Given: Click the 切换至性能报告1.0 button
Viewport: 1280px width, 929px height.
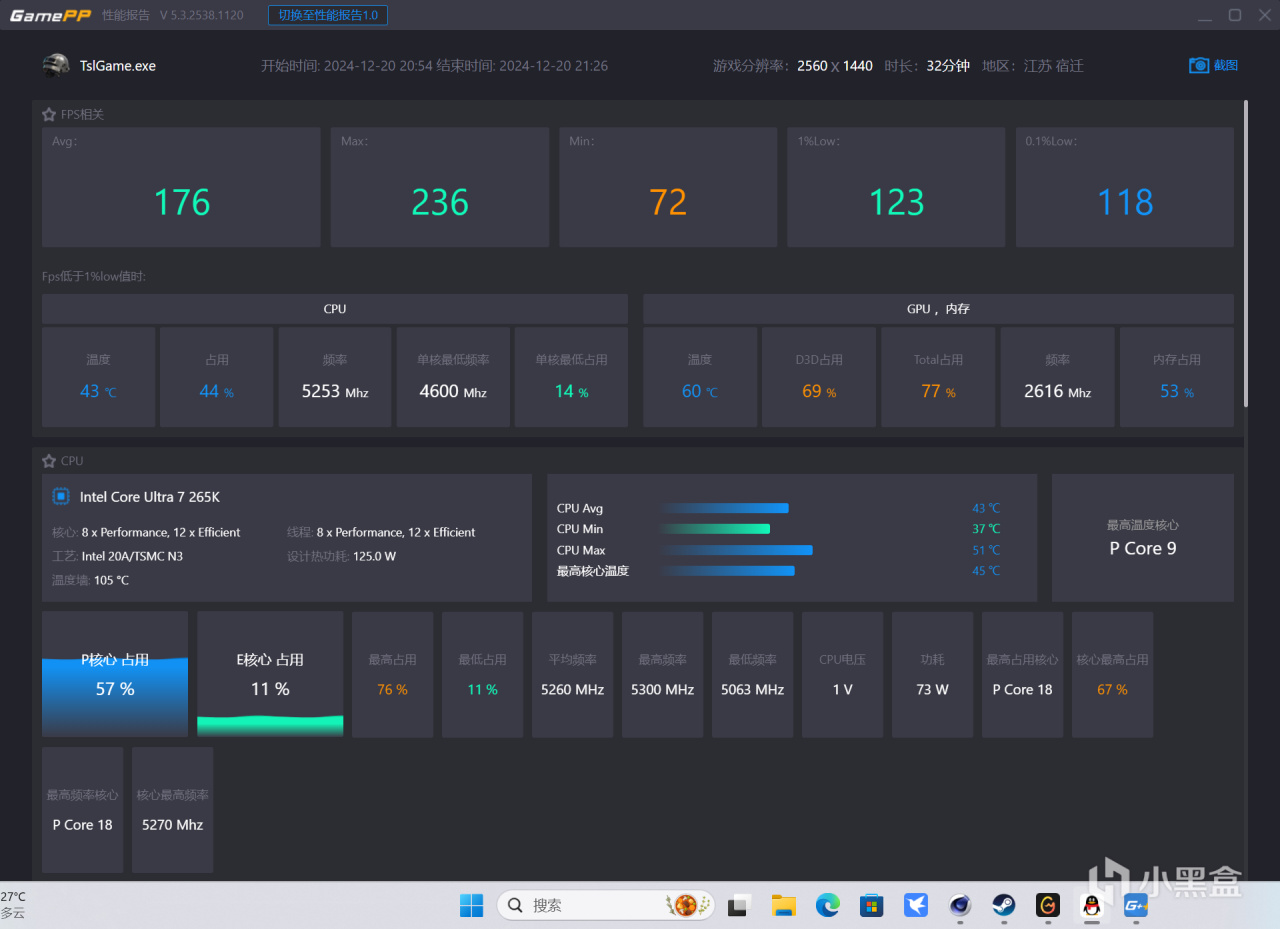Looking at the screenshot, I should (x=328, y=15).
